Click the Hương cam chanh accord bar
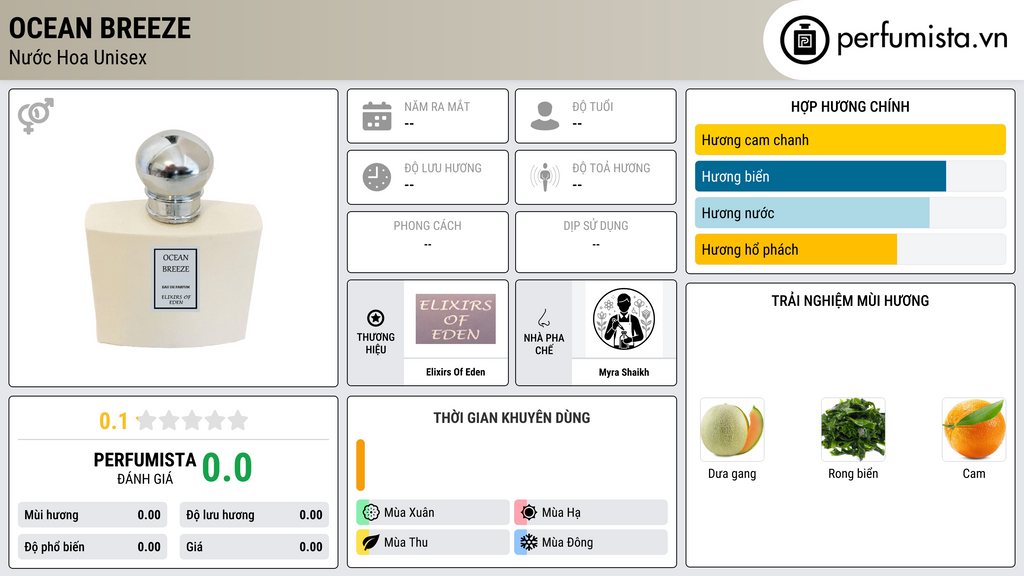Viewport: 1024px width, 576px height. 850,140
